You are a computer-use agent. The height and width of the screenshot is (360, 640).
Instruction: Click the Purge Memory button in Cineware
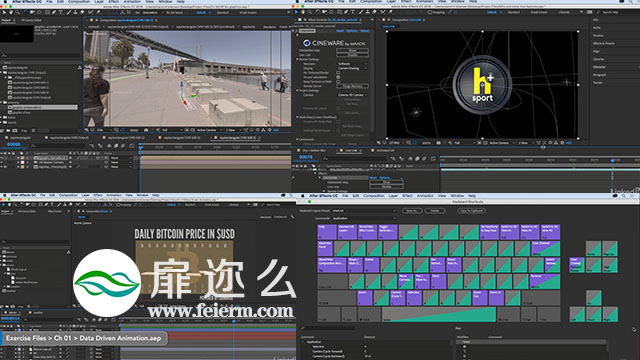[353, 86]
